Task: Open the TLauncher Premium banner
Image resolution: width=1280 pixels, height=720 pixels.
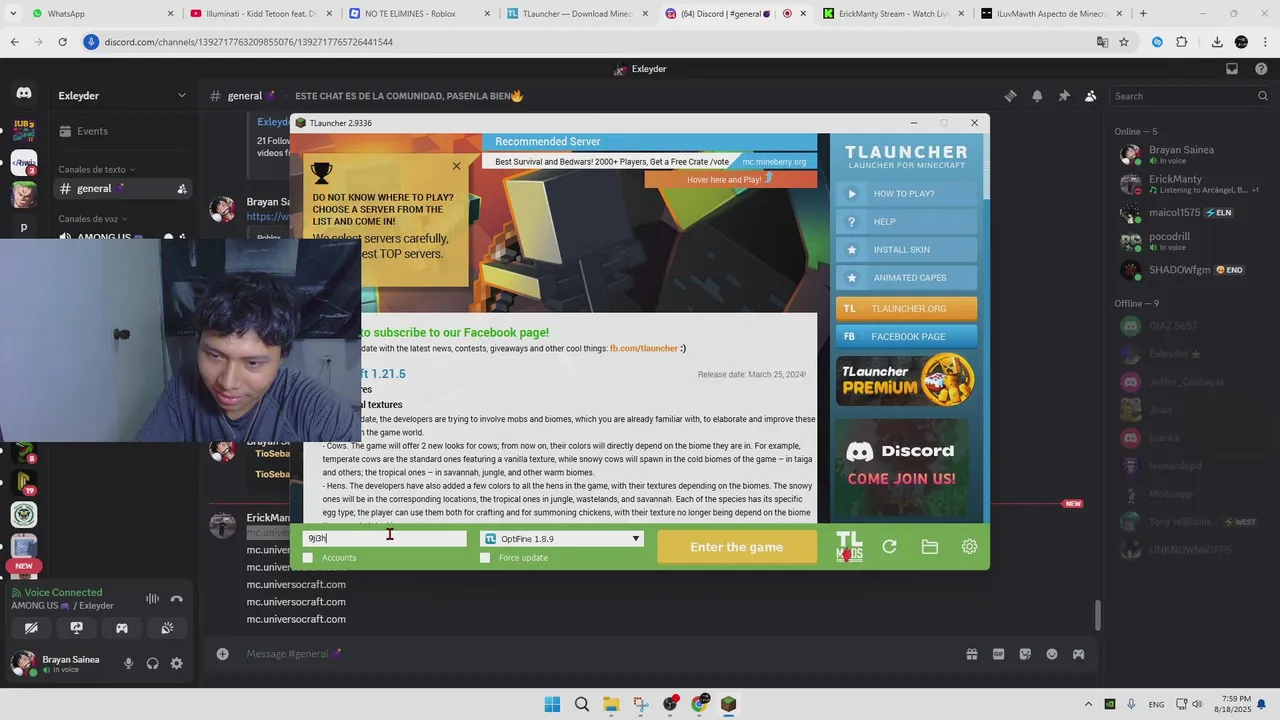Action: (x=906, y=380)
